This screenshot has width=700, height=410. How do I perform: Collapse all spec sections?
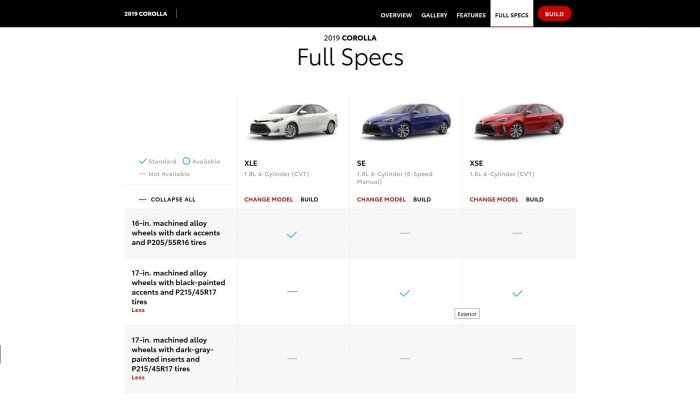click(x=172, y=199)
